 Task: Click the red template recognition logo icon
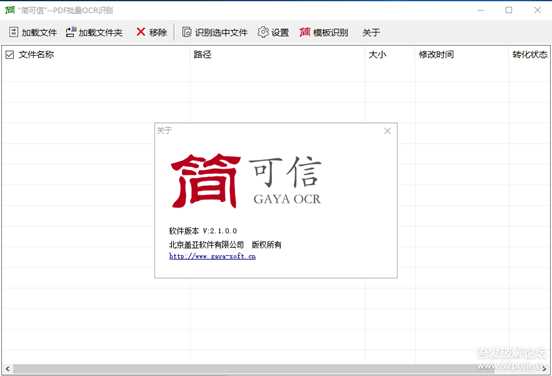point(305,32)
